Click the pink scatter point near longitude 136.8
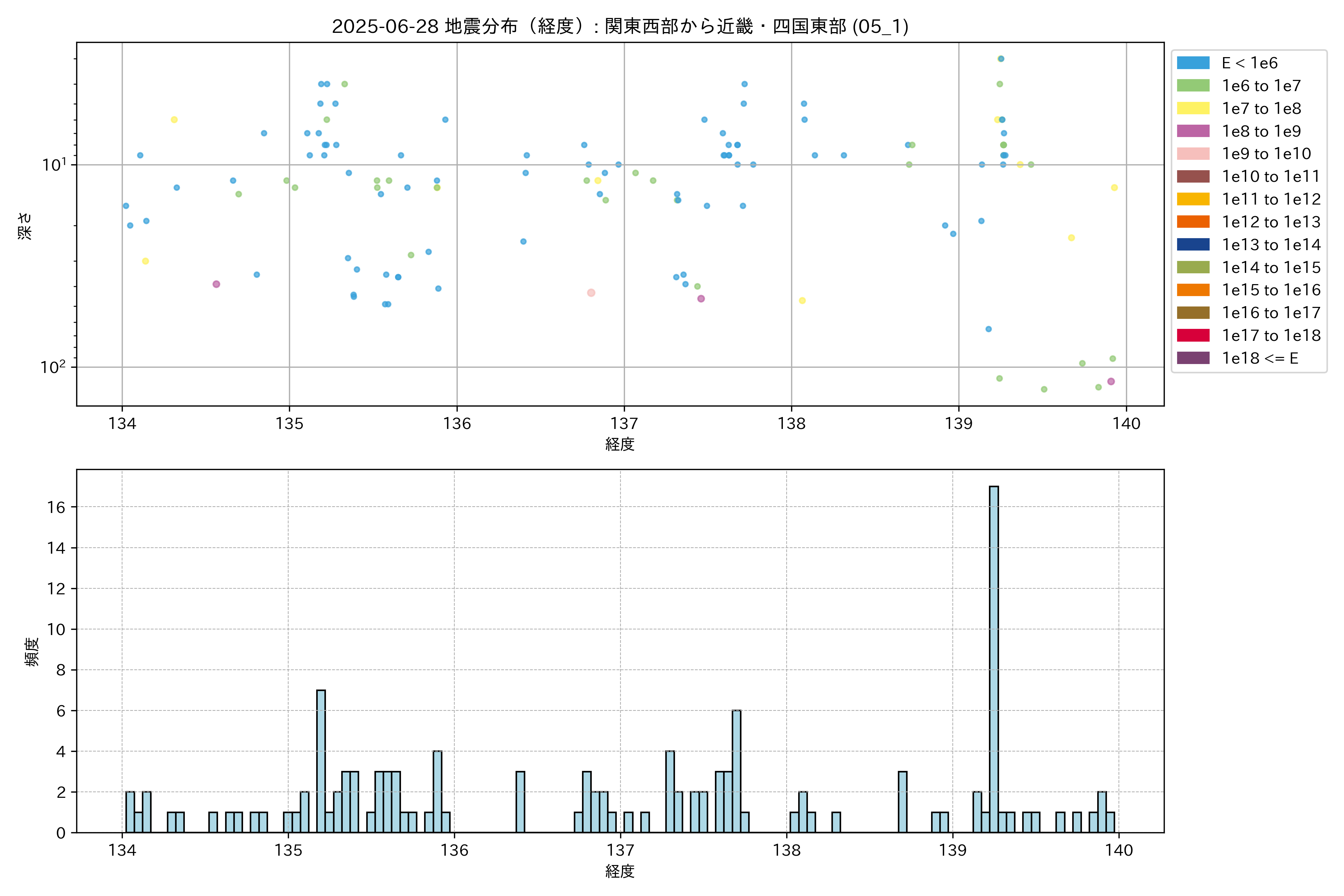 coord(591,293)
